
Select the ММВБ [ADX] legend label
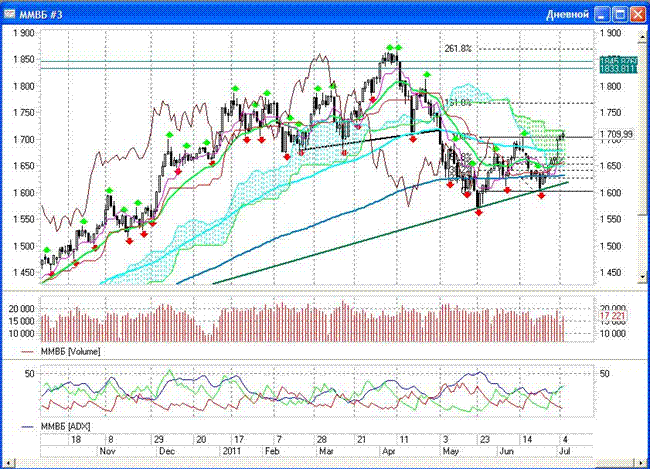tap(65, 426)
